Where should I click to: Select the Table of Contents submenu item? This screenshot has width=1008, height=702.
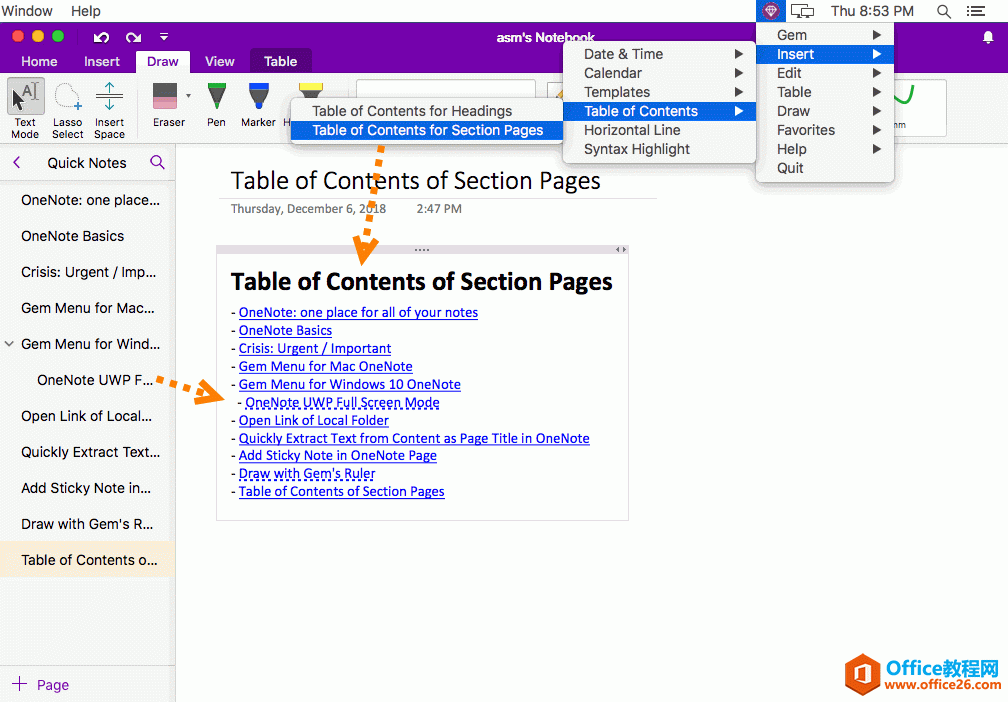(660, 111)
